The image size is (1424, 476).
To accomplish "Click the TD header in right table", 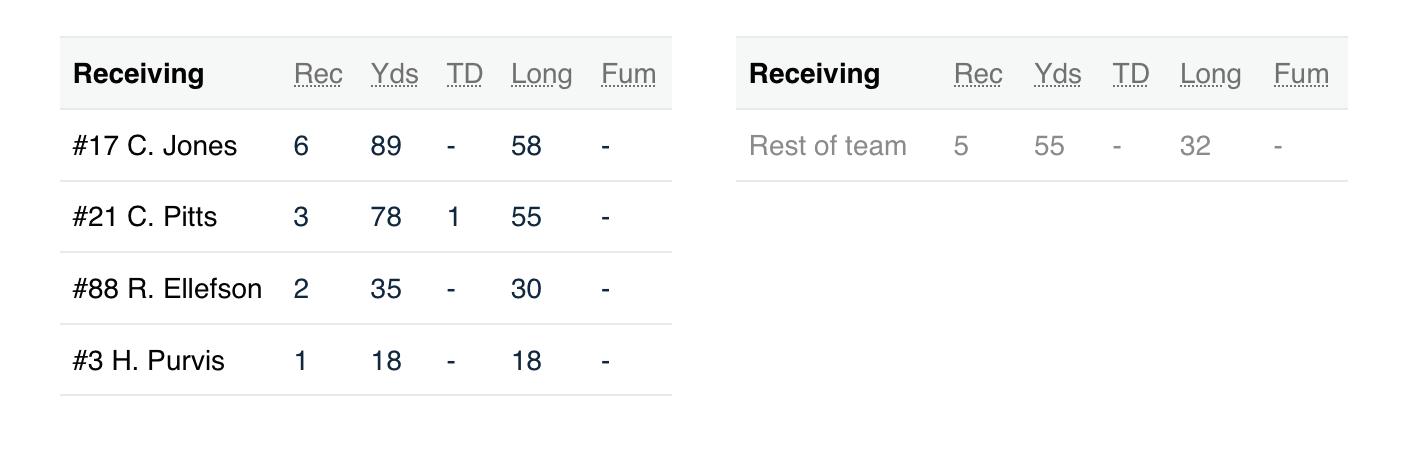I will point(1130,74).
